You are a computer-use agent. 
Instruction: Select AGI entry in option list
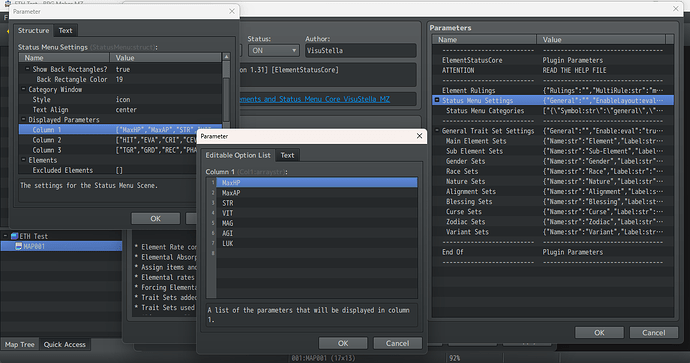(x=316, y=233)
